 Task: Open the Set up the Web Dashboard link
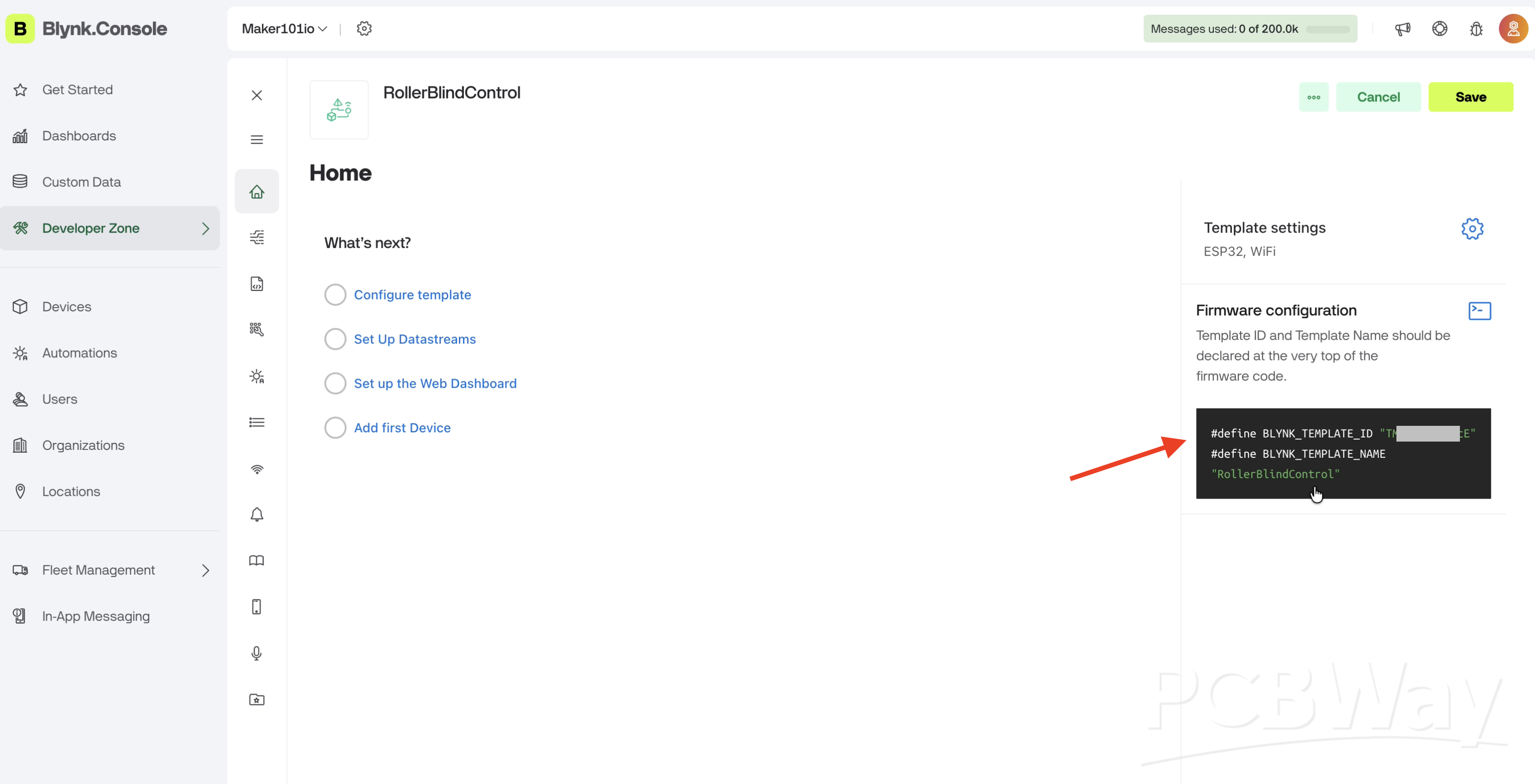pos(435,383)
